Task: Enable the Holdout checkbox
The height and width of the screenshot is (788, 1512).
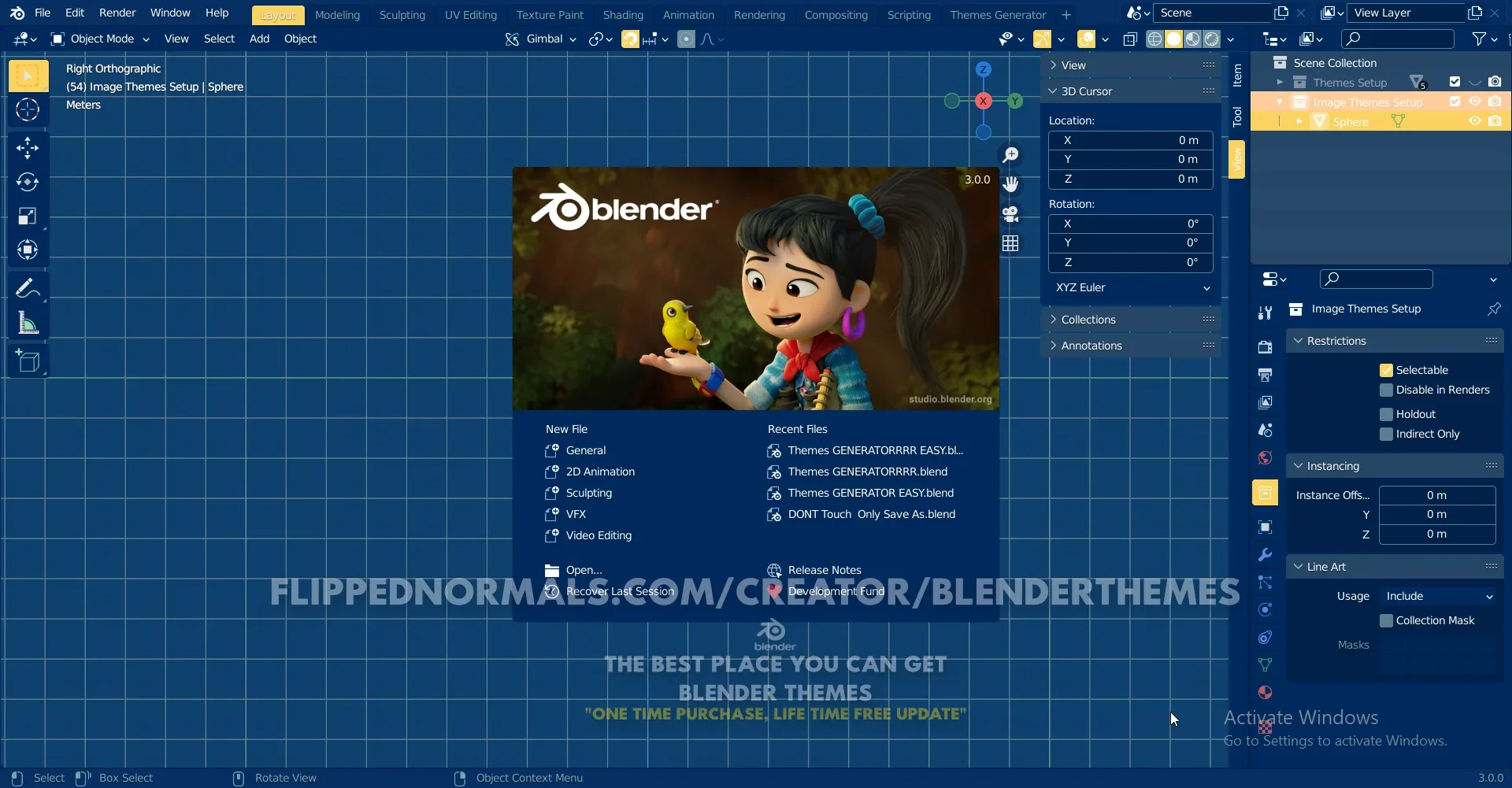Action: point(1386,414)
